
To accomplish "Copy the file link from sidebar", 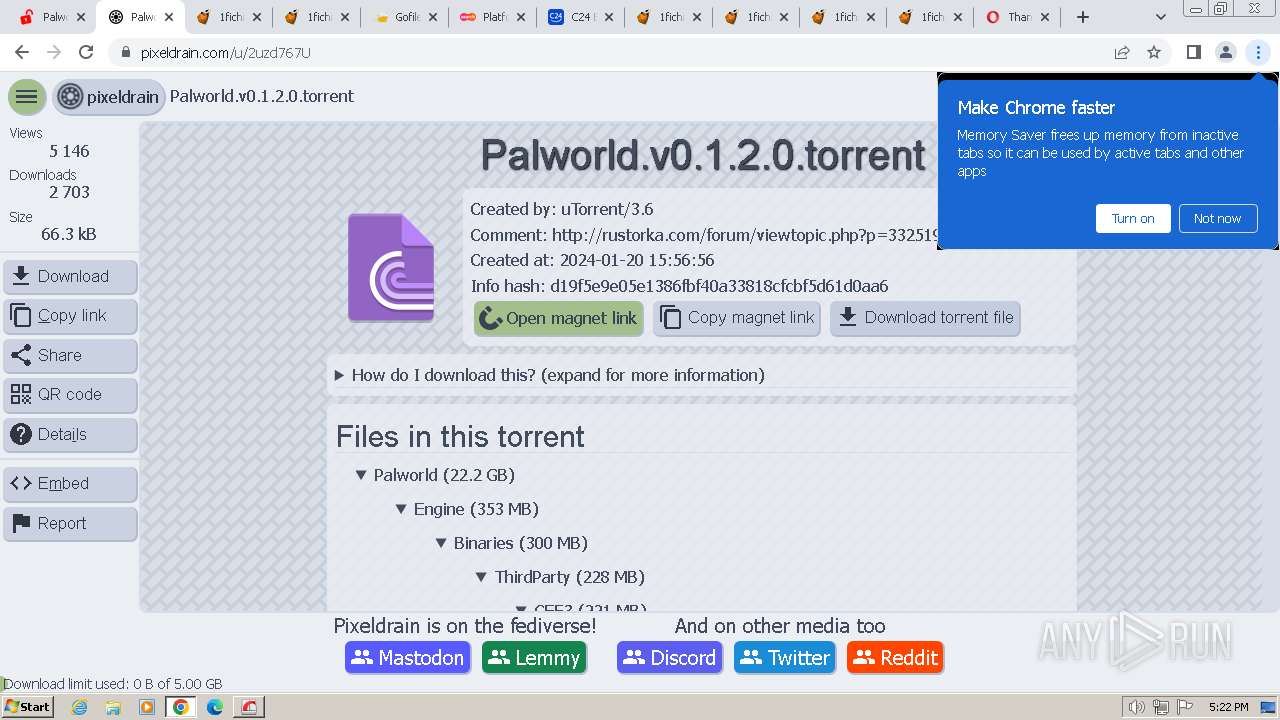I will click(x=70, y=316).
